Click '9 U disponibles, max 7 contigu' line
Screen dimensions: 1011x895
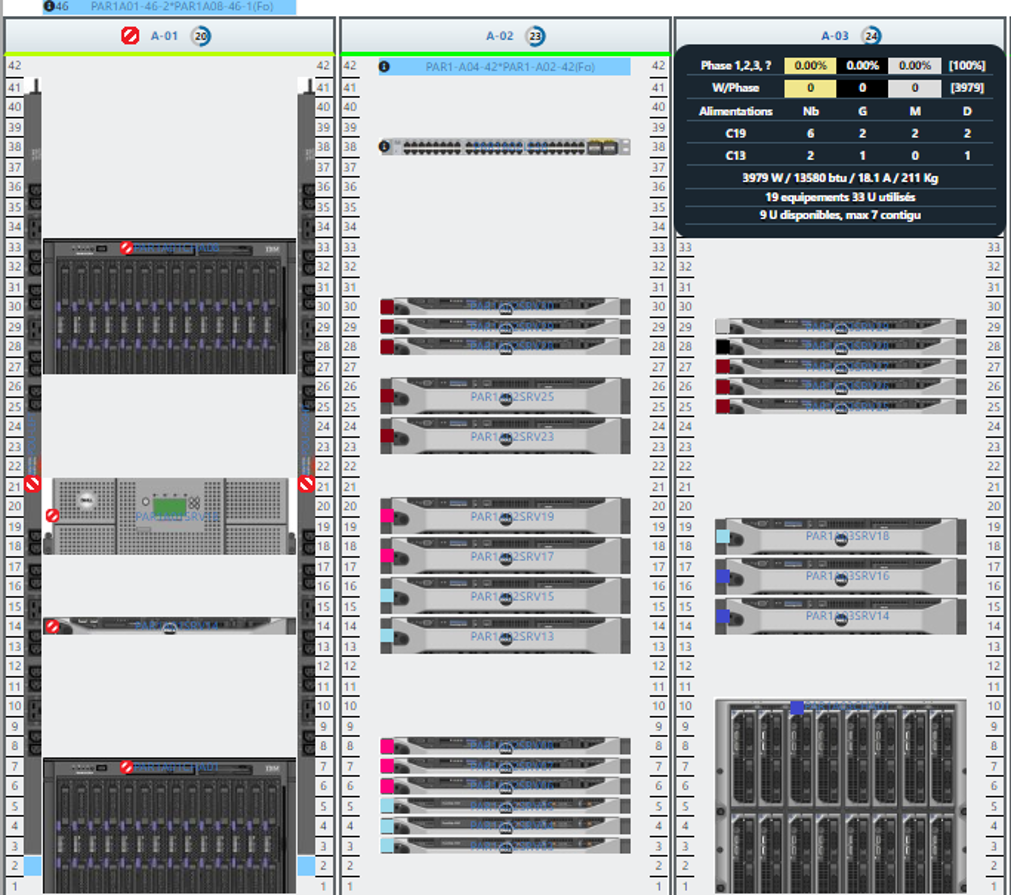pyautogui.click(x=840, y=215)
